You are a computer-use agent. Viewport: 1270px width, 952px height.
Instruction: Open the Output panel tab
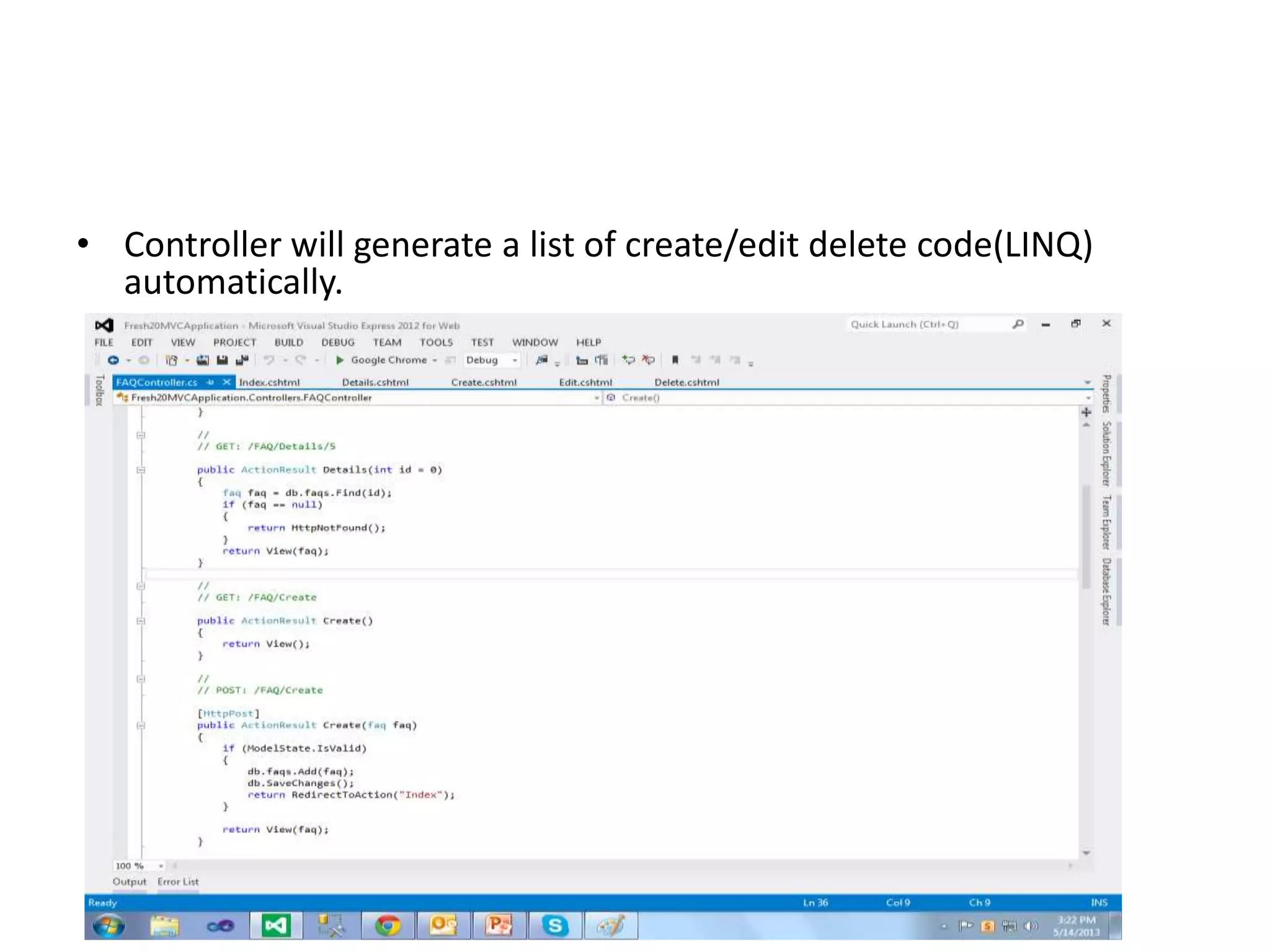pyautogui.click(x=130, y=882)
